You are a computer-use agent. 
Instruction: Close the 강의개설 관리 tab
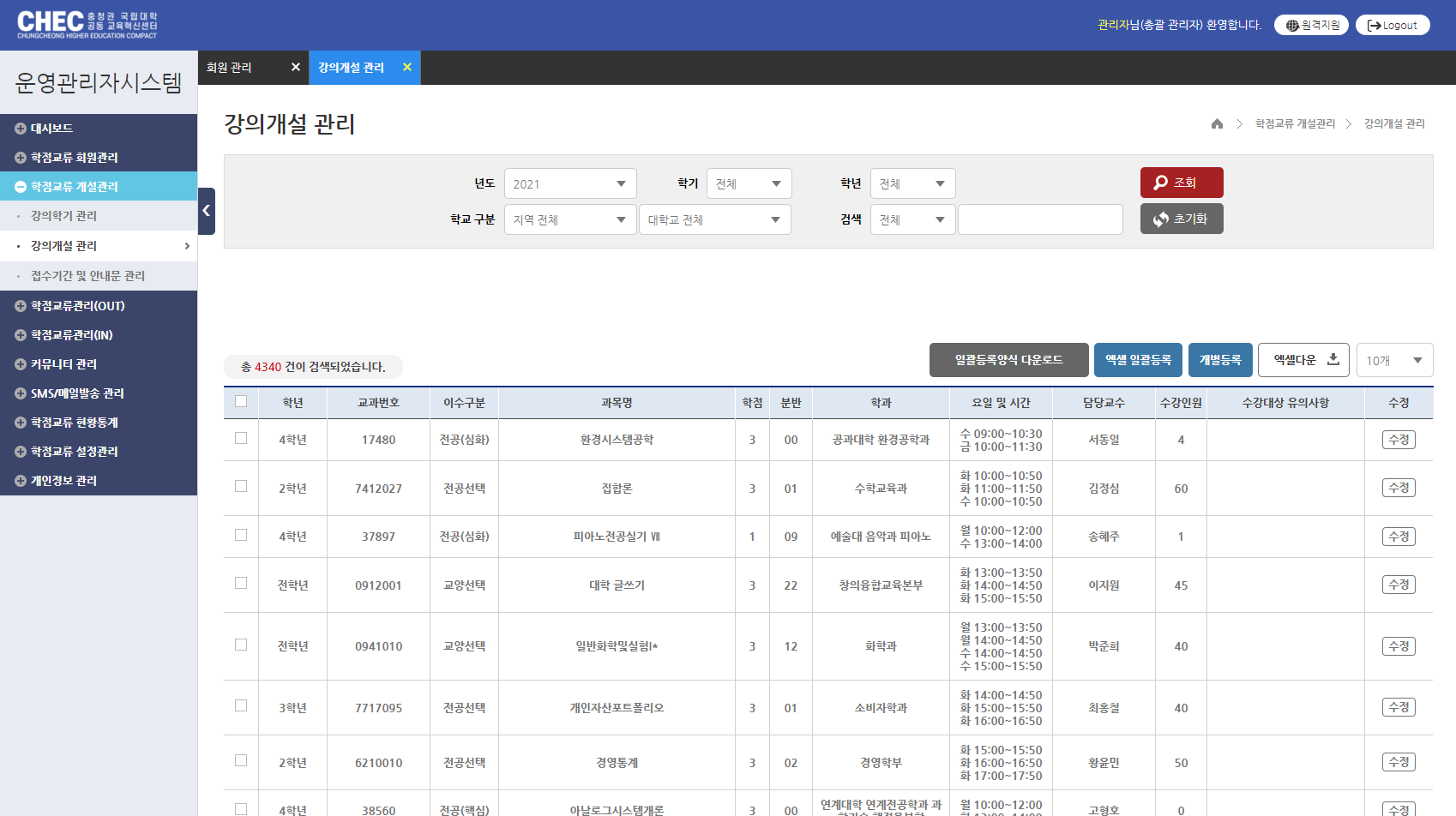click(407, 67)
